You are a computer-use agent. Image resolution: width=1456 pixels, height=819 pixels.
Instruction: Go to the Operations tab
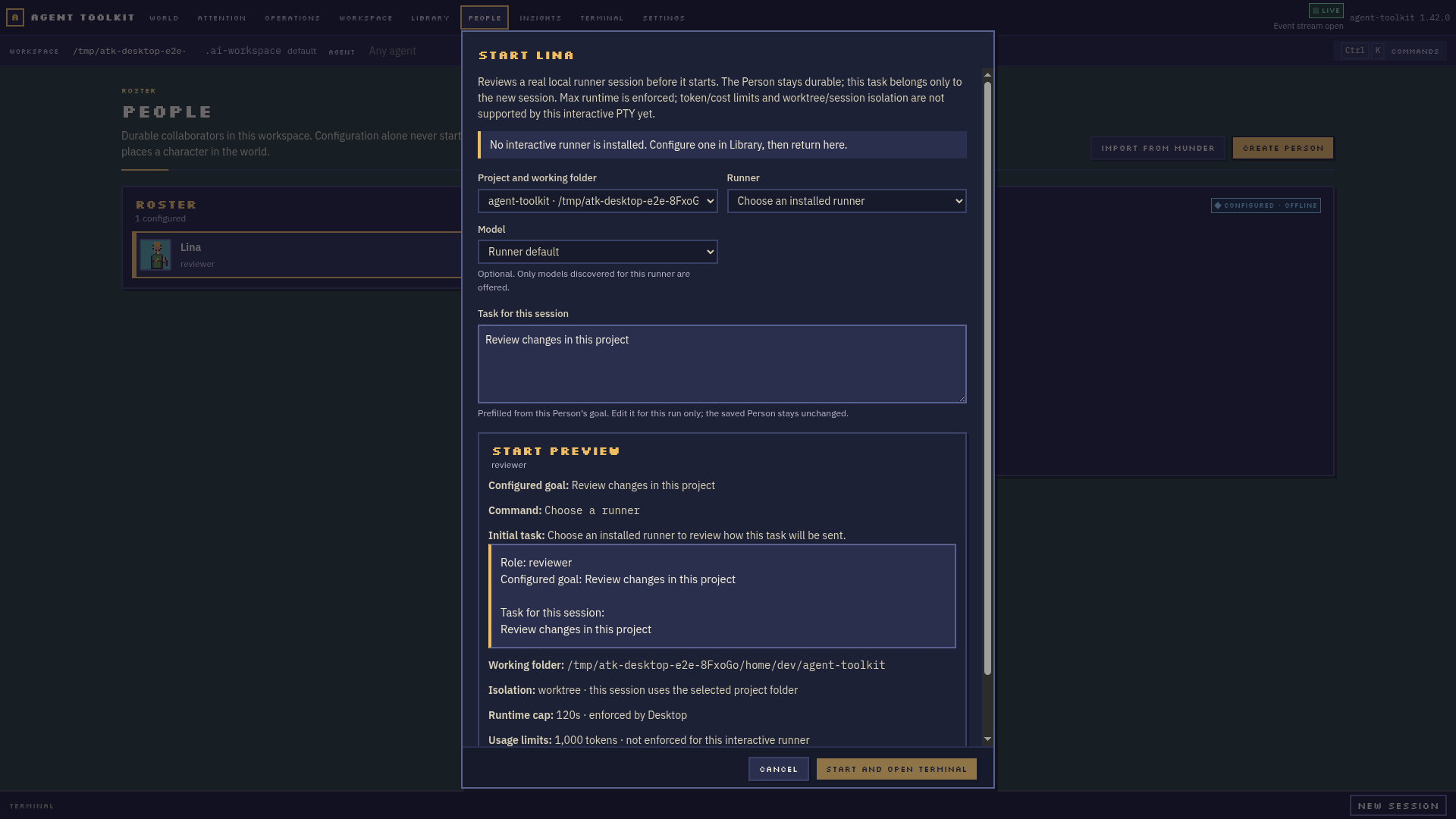pos(292,17)
